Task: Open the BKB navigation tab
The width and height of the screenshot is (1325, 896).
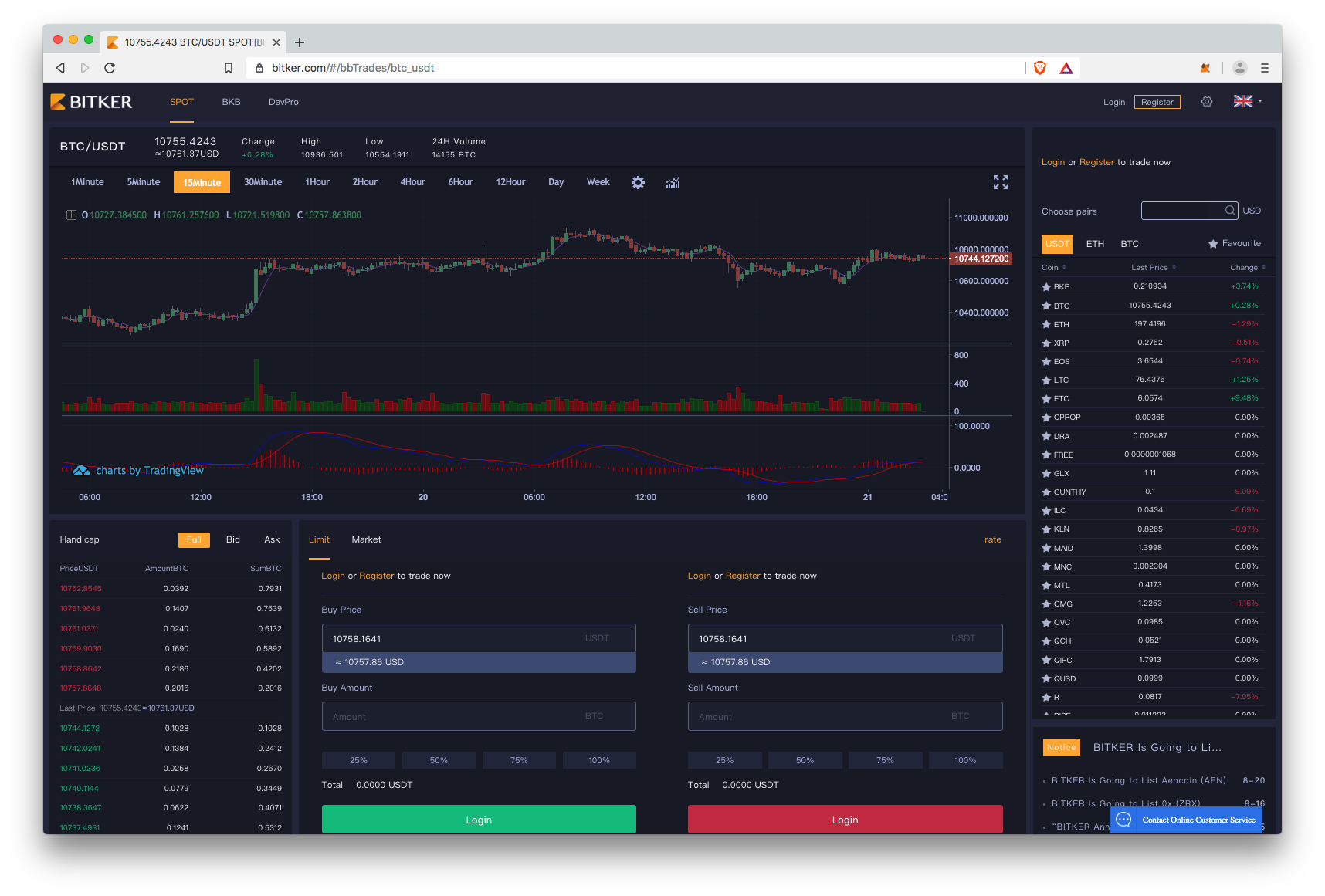Action: coord(231,102)
